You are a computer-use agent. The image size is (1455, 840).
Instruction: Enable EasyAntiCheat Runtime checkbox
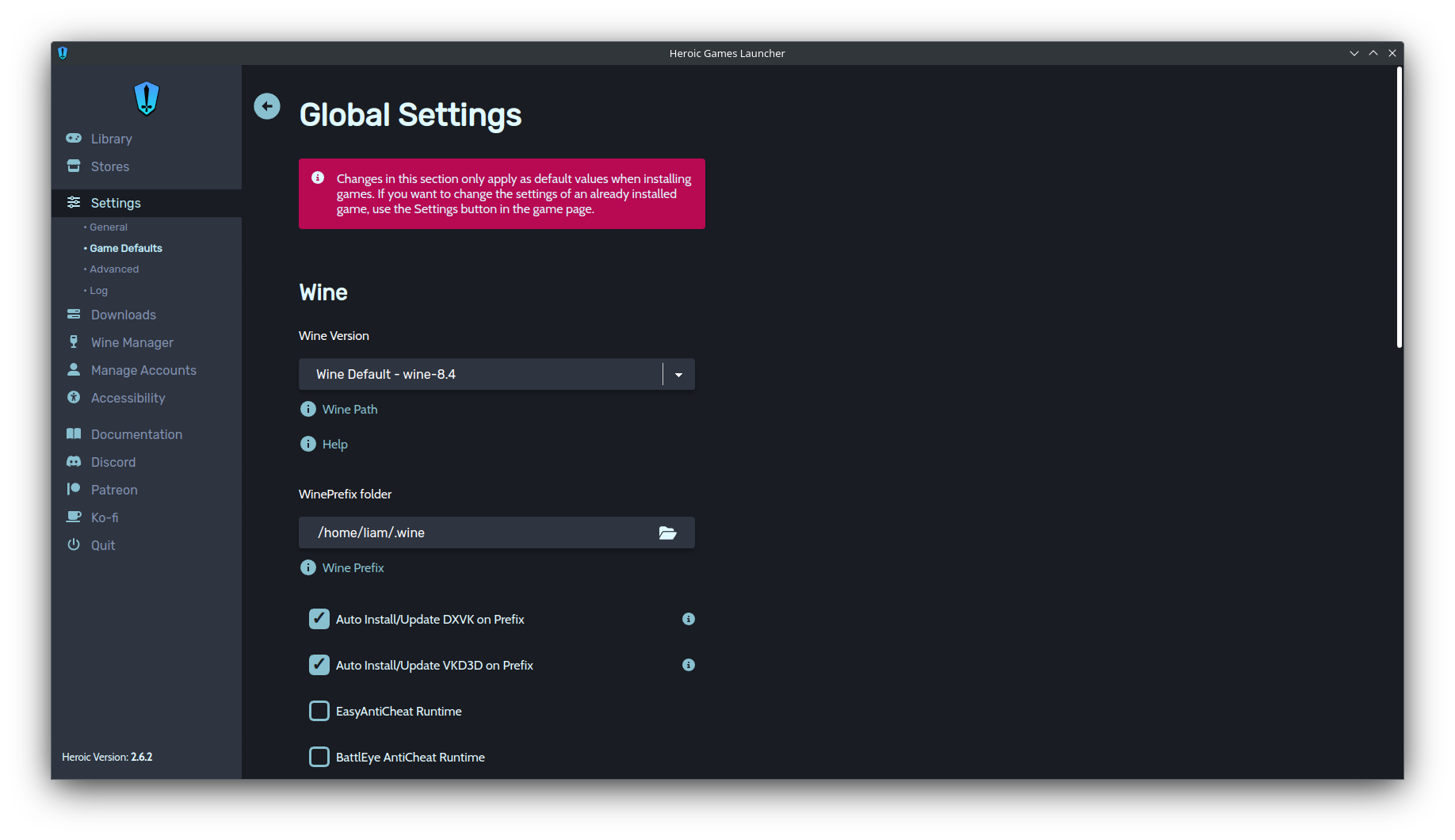pos(319,711)
